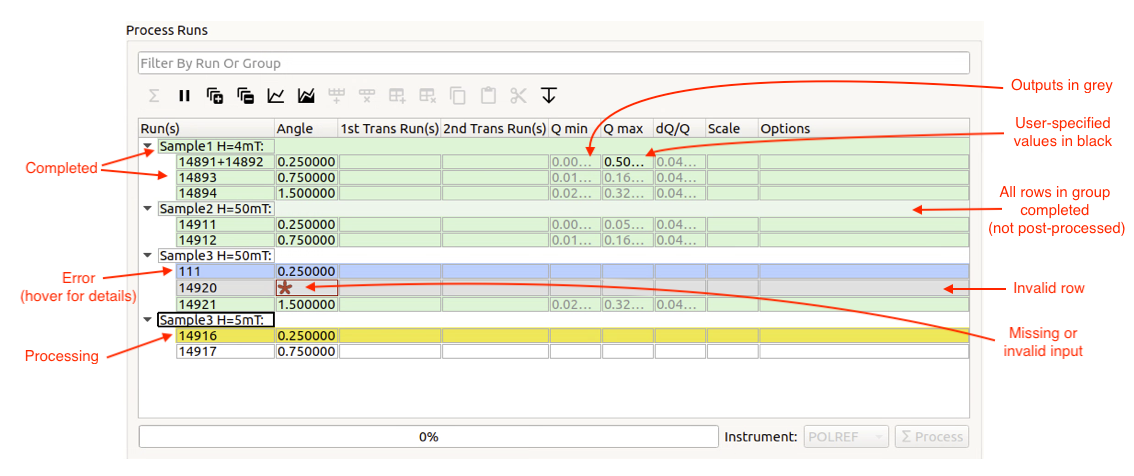
Task: Click the Cut scissors icon in toolbar
Action: pos(518,96)
